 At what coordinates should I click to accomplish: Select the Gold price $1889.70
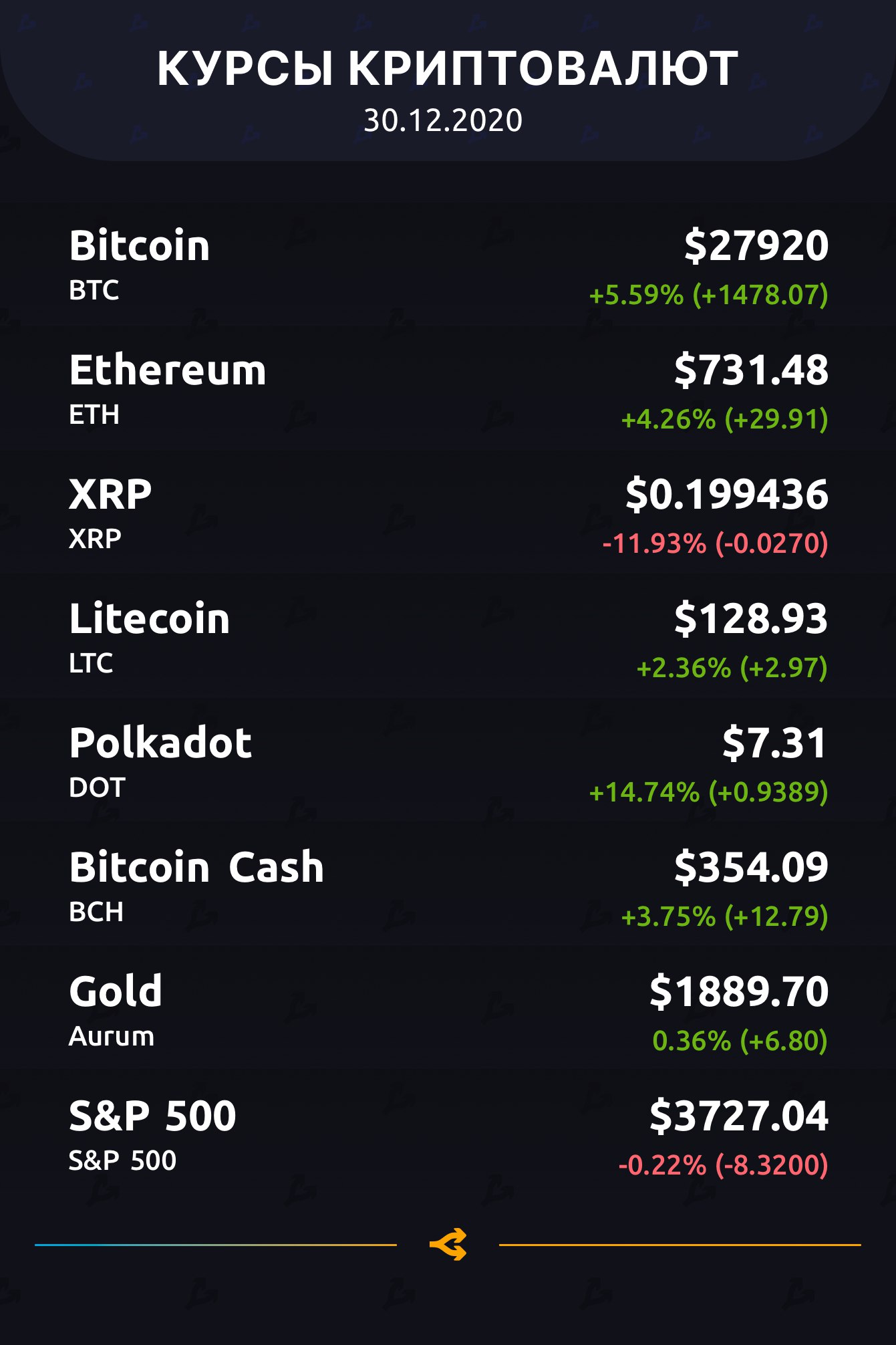739,991
